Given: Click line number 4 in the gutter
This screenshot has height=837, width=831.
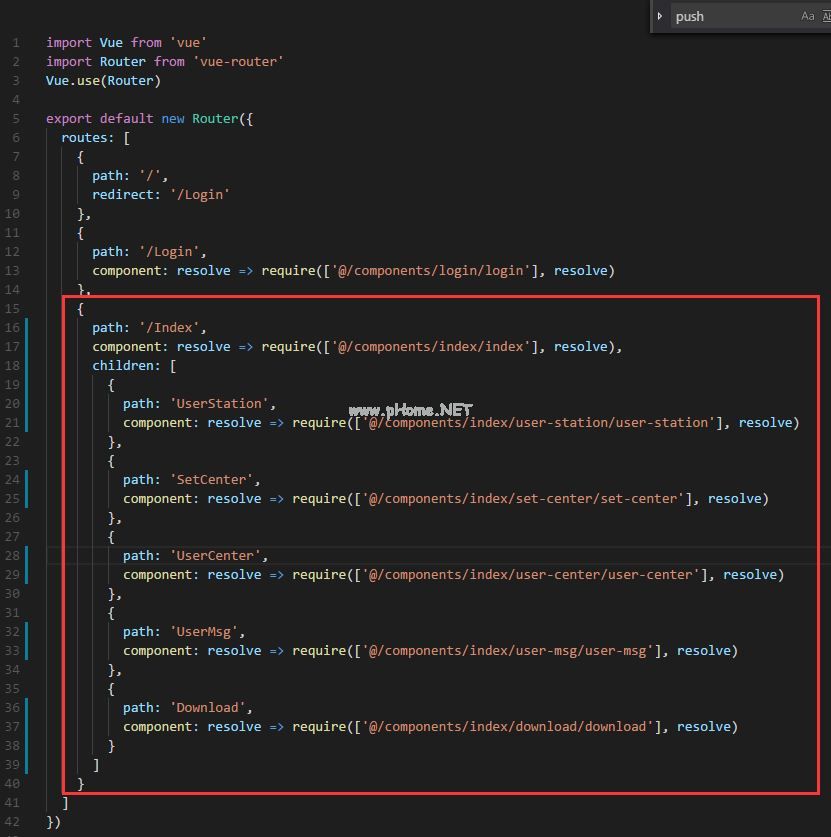Looking at the screenshot, I should click(16, 100).
